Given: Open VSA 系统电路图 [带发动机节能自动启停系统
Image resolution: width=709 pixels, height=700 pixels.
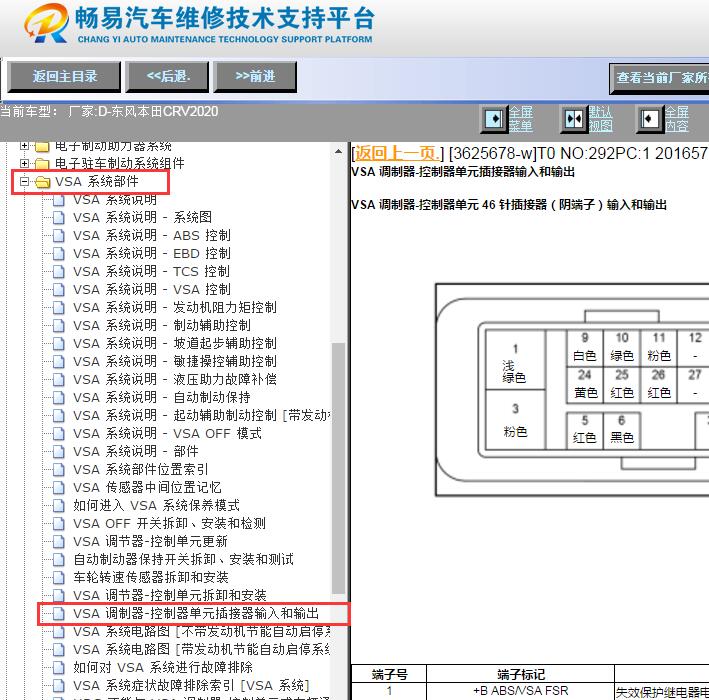Looking at the screenshot, I should point(202,649).
